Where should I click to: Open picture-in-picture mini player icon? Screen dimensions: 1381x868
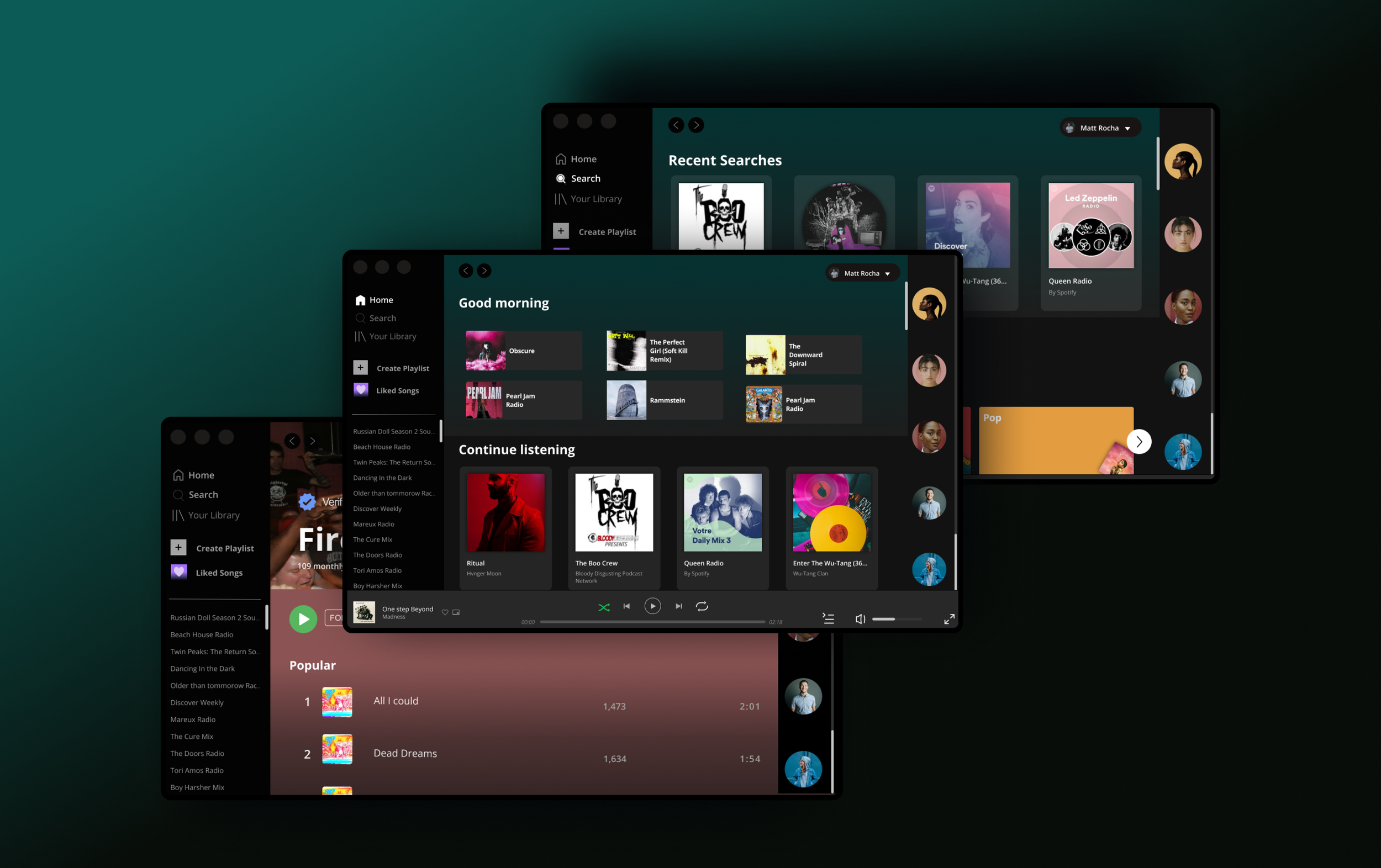[x=456, y=612]
